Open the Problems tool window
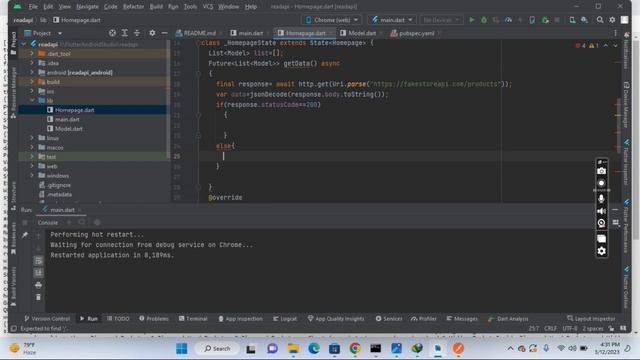Image resolution: width=640 pixels, height=360 pixels. [x=154, y=319]
